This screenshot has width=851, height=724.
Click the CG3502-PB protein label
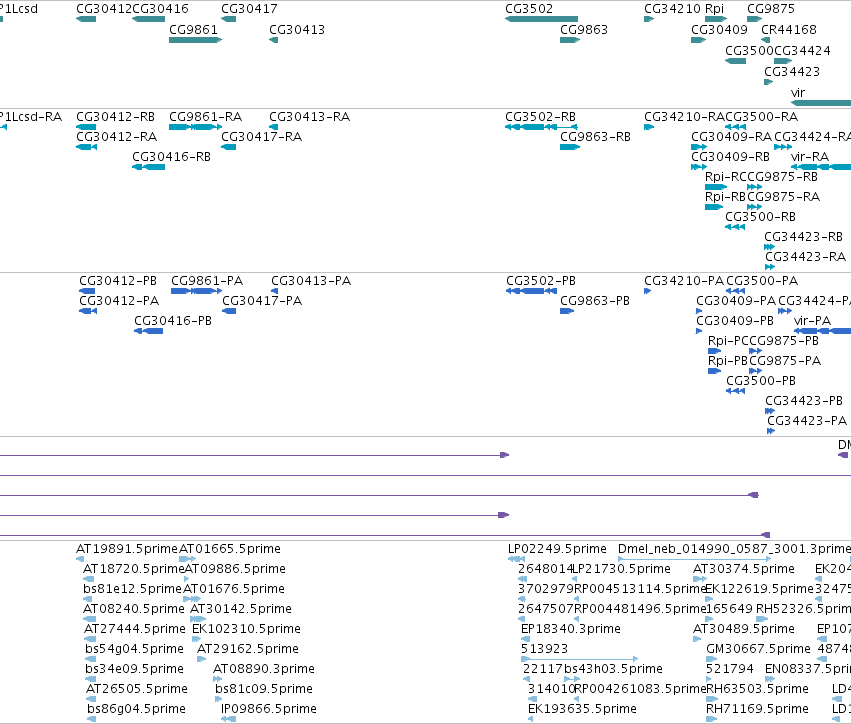(541, 281)
